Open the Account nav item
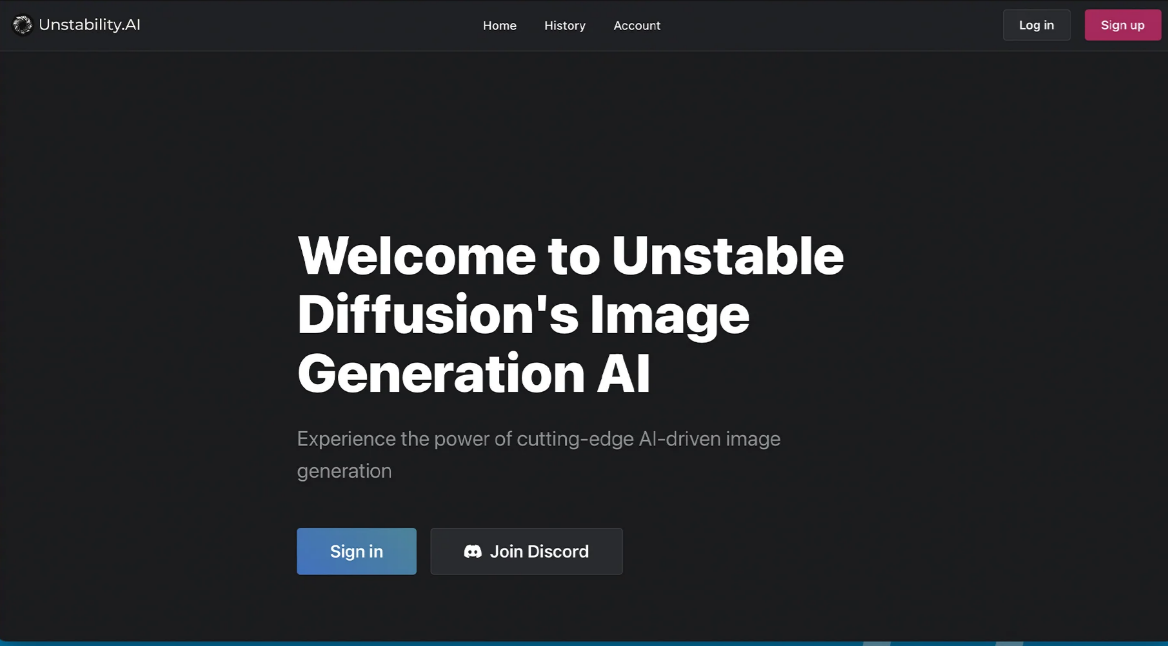The height and width of the screenshot is (646, 1168). [x=637, y=26]
